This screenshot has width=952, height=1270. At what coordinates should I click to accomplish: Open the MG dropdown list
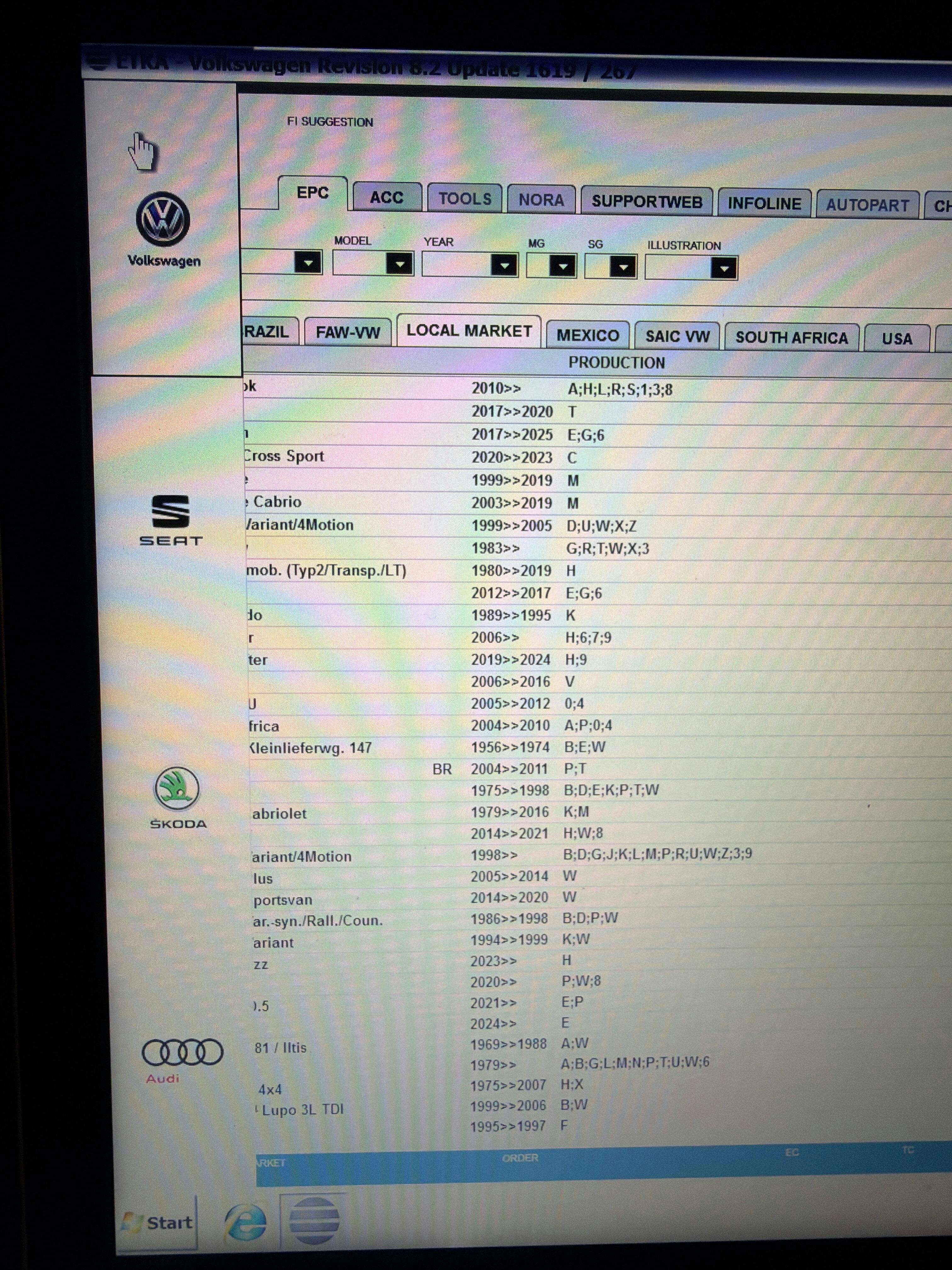pos(562,266)
